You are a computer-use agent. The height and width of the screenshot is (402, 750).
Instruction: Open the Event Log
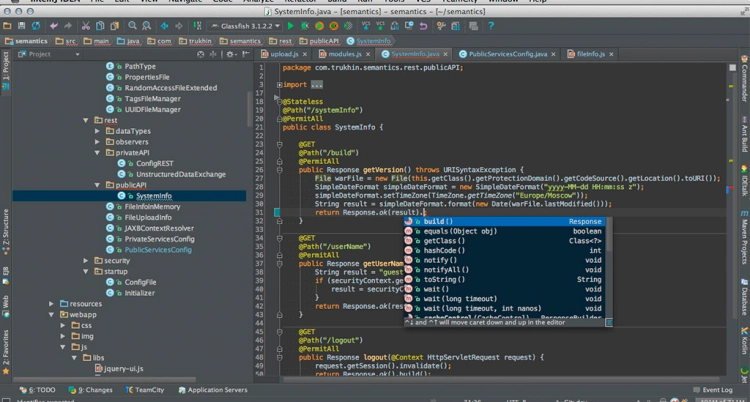(712, 390)
